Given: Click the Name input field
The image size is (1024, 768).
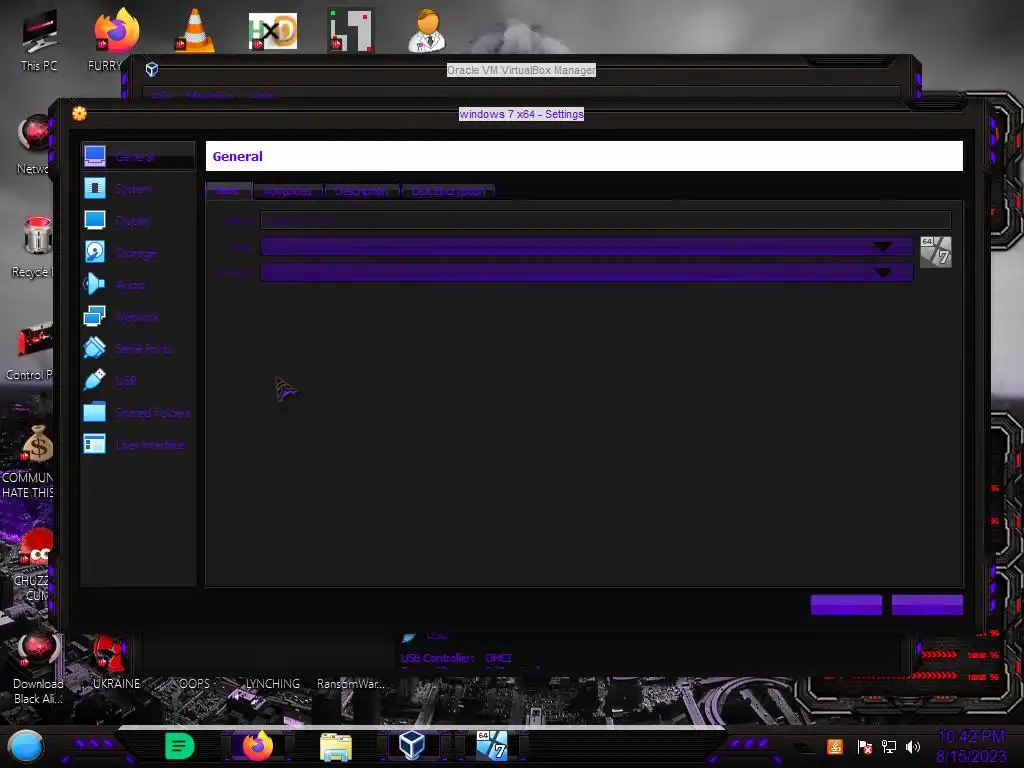Looking at the screenshot, I should (605, 220).
